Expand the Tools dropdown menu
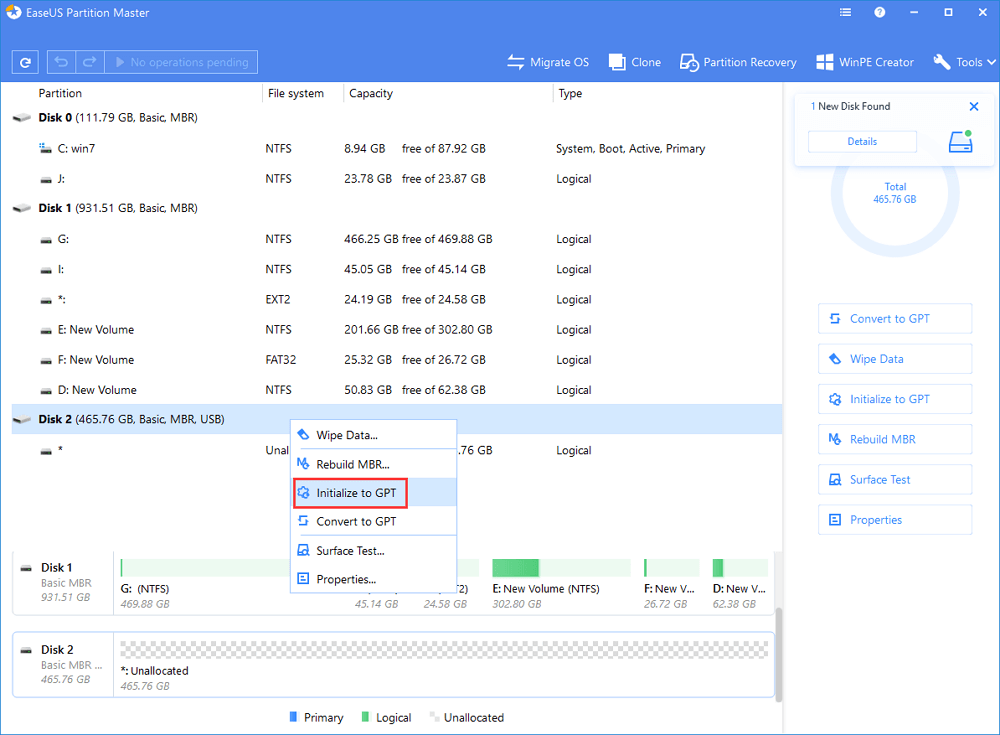The width and height of the screenshot is (1000, 735). pyautogui.click(x=964, y=62)
